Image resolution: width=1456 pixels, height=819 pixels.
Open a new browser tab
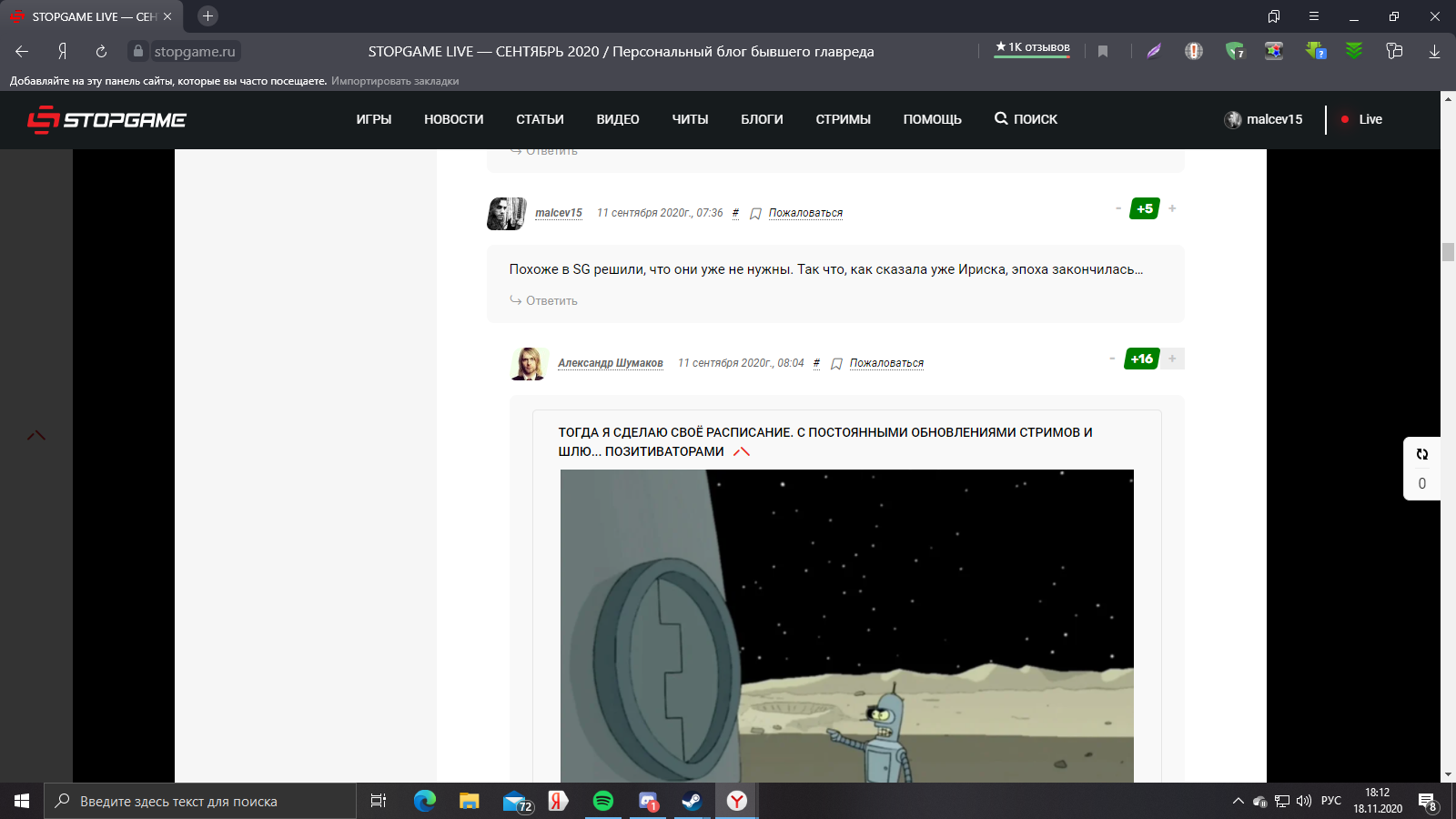point(207,16)
